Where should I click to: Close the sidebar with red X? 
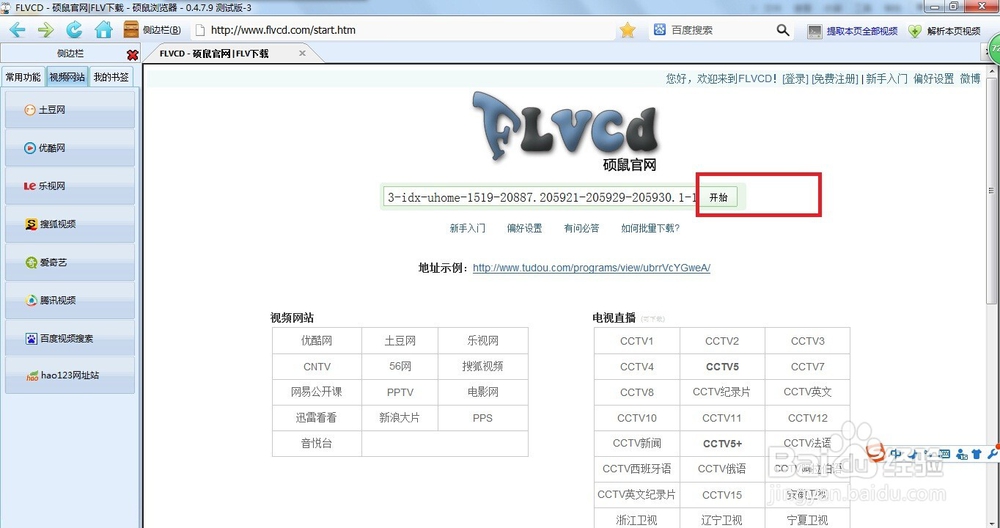(x=133, y=55)
